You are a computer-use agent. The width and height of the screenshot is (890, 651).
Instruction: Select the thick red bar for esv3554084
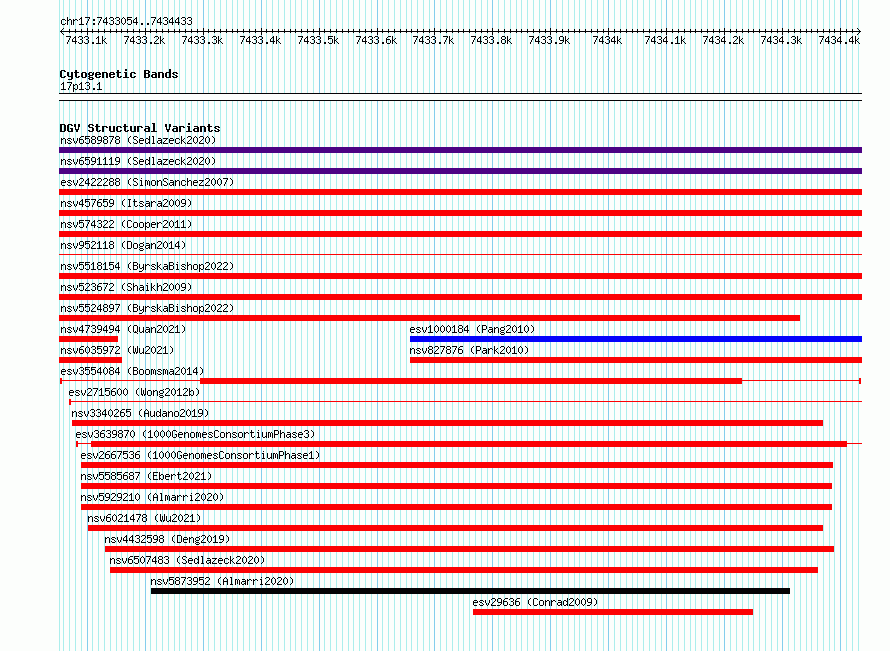(x=471, y=381)
